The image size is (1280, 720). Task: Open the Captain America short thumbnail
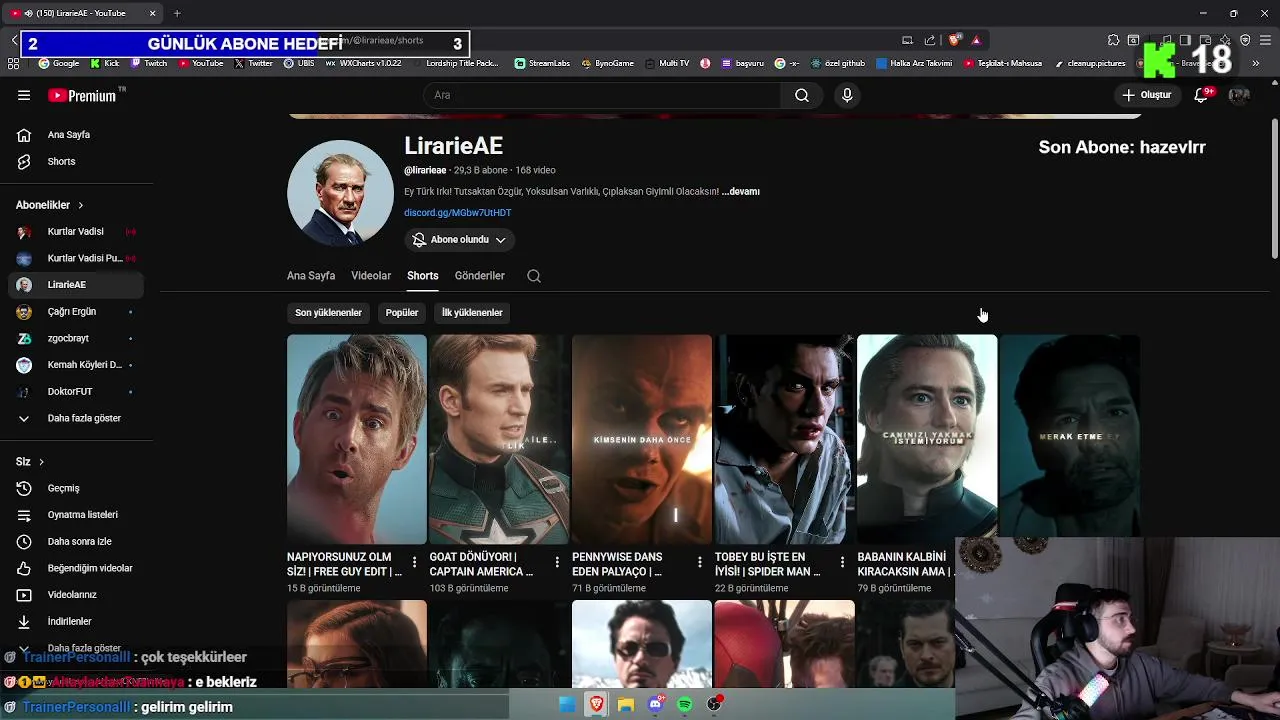tap(499, 439)
